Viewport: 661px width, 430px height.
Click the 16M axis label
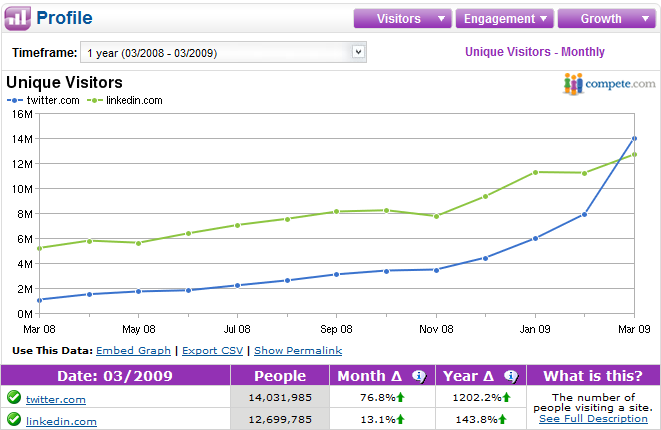click(21, 114)
